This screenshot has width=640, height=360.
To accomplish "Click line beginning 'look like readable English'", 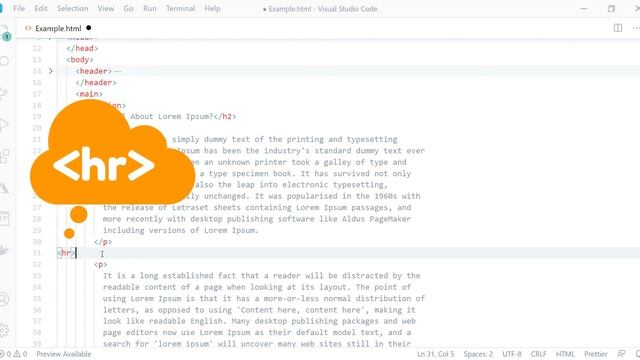I will (x=259, y=321).
